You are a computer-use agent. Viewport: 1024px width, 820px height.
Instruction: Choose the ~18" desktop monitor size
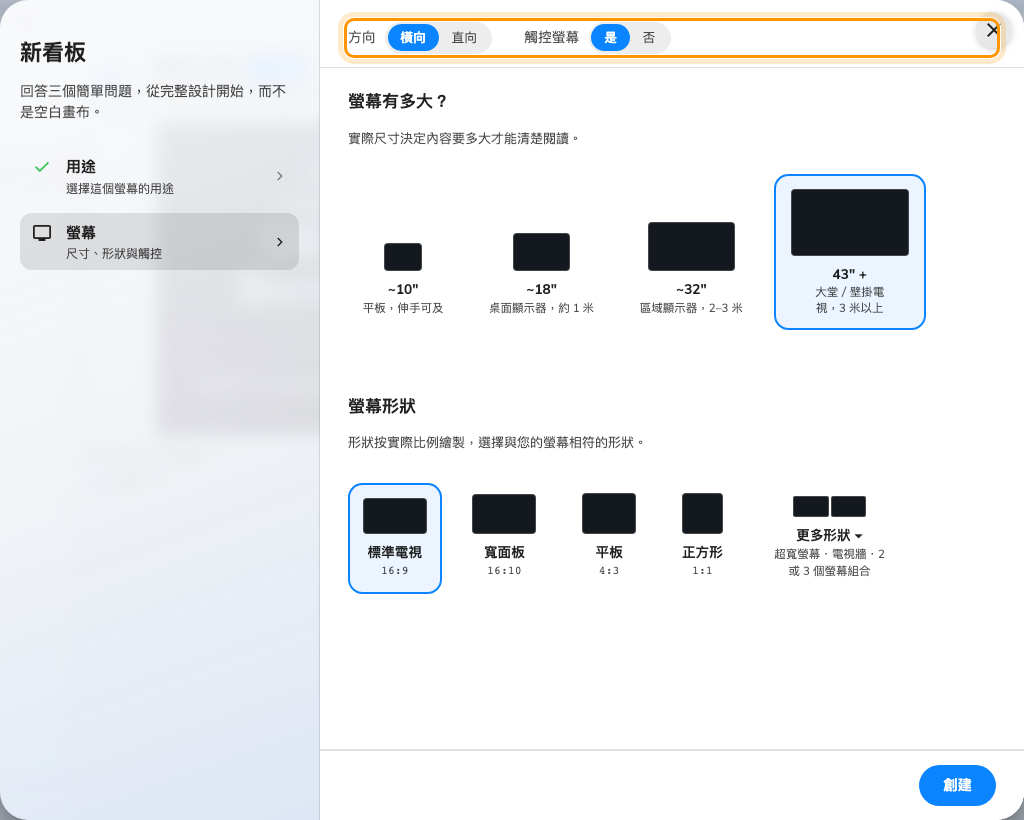coord(541,274)
